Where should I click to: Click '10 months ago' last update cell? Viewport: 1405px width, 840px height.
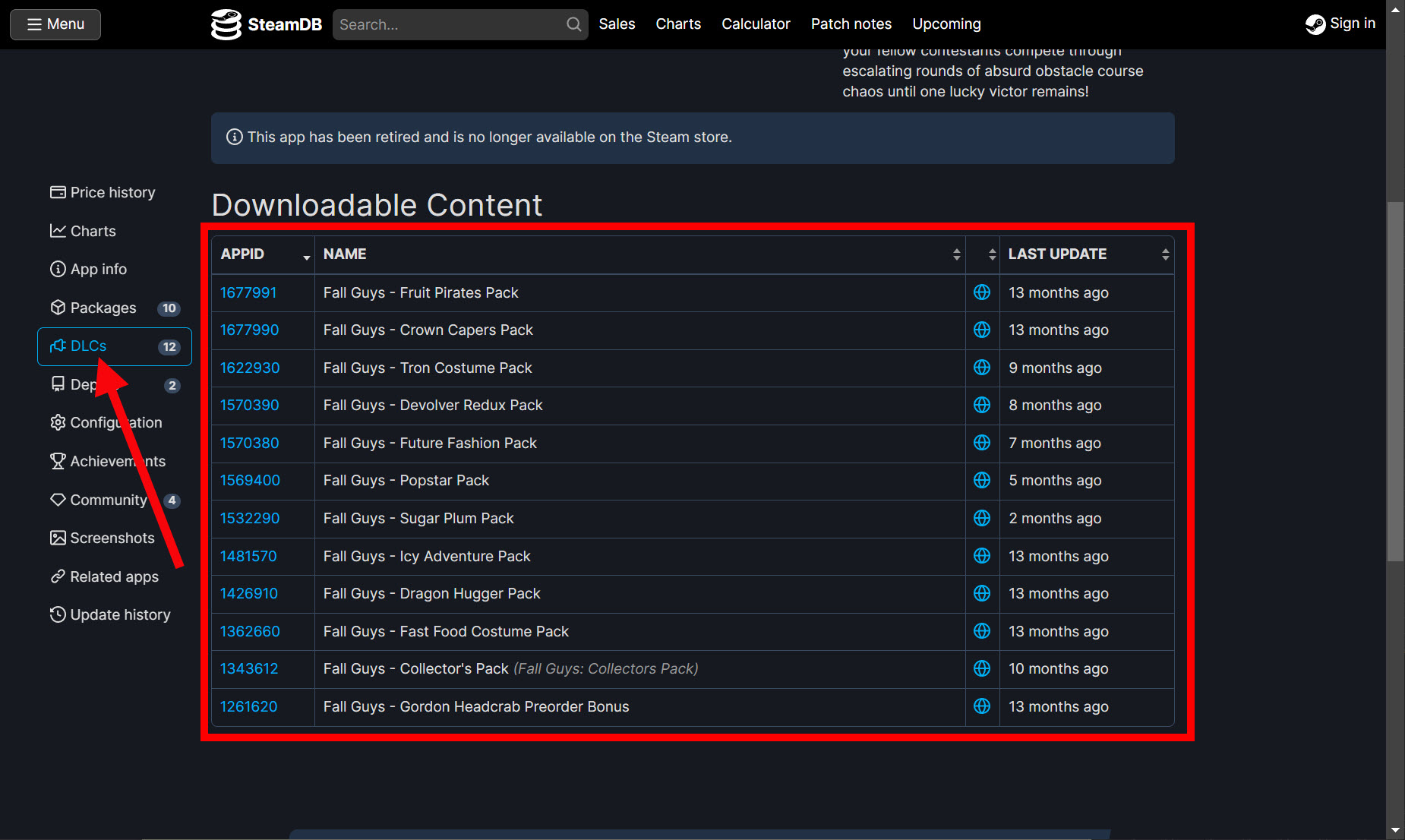pyautogui.click(x=1087, y=669)
